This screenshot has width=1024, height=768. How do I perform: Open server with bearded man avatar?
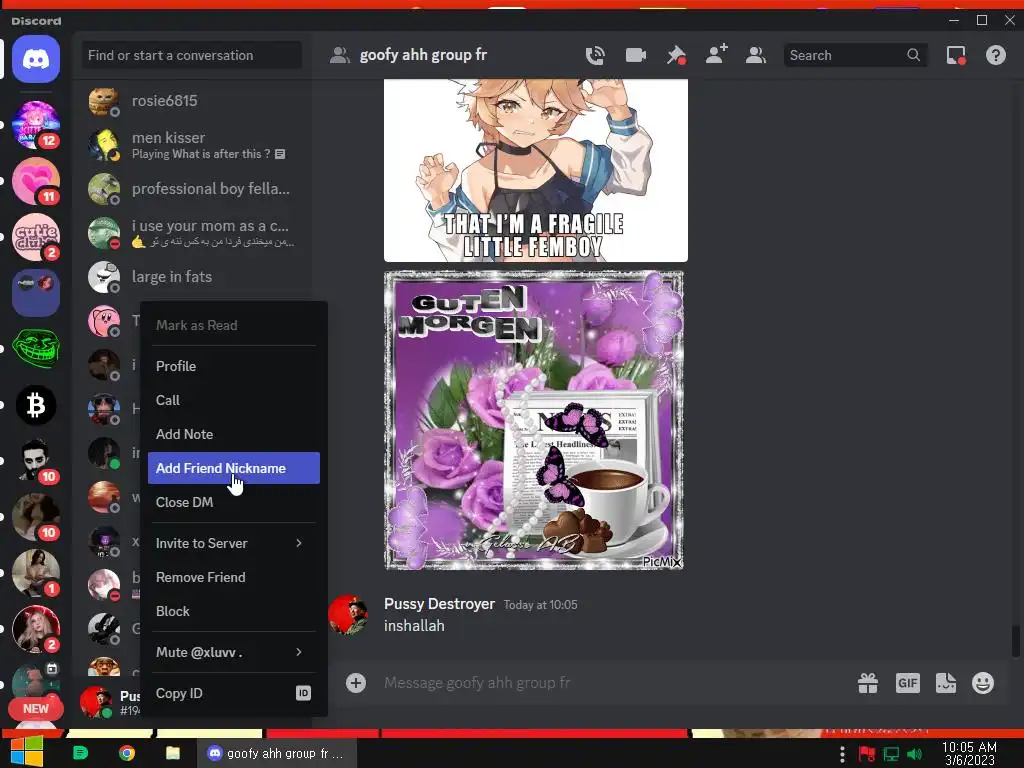(x=36, y=460)
